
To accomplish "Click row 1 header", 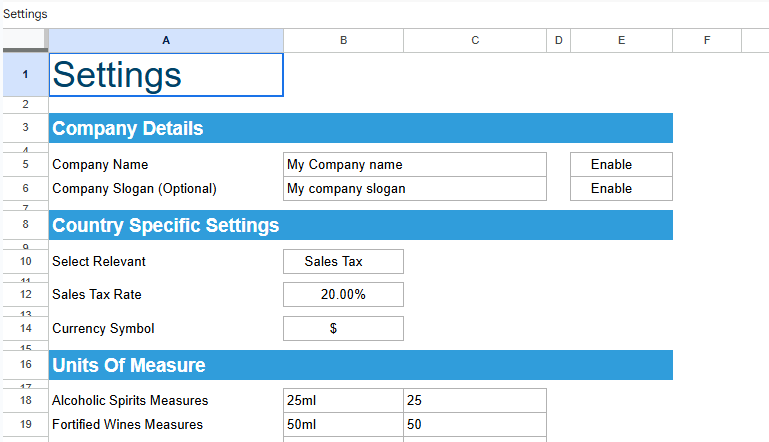I will pyautogui.click(x=24, y=75).
